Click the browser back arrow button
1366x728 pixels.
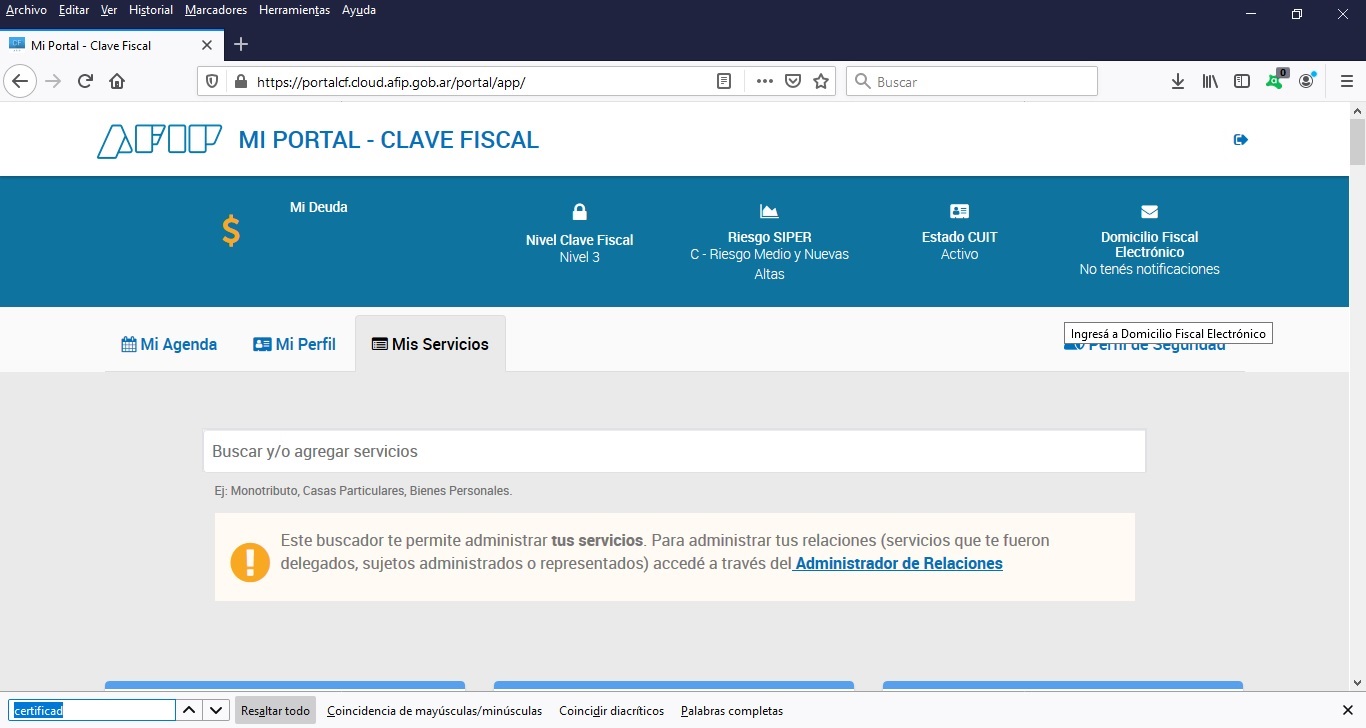click(x=21, y=82)
